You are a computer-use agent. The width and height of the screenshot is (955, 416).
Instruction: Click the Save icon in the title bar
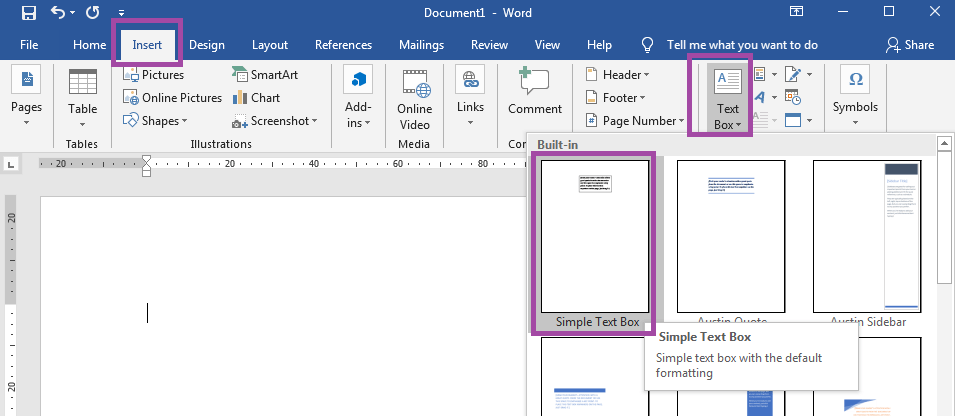coord(27,12)
